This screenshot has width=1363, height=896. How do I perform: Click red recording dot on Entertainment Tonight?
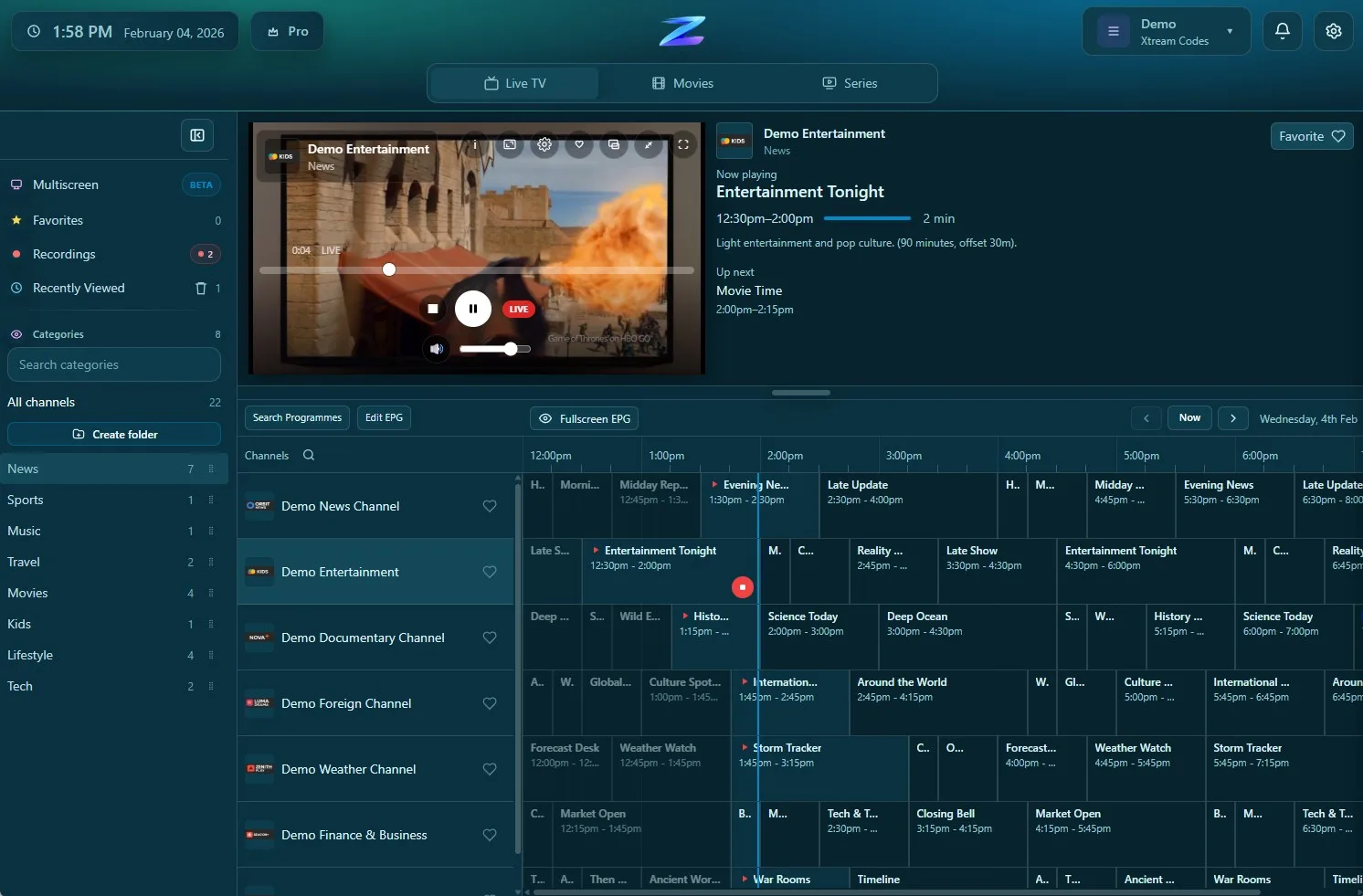click(x=743, y=587)
